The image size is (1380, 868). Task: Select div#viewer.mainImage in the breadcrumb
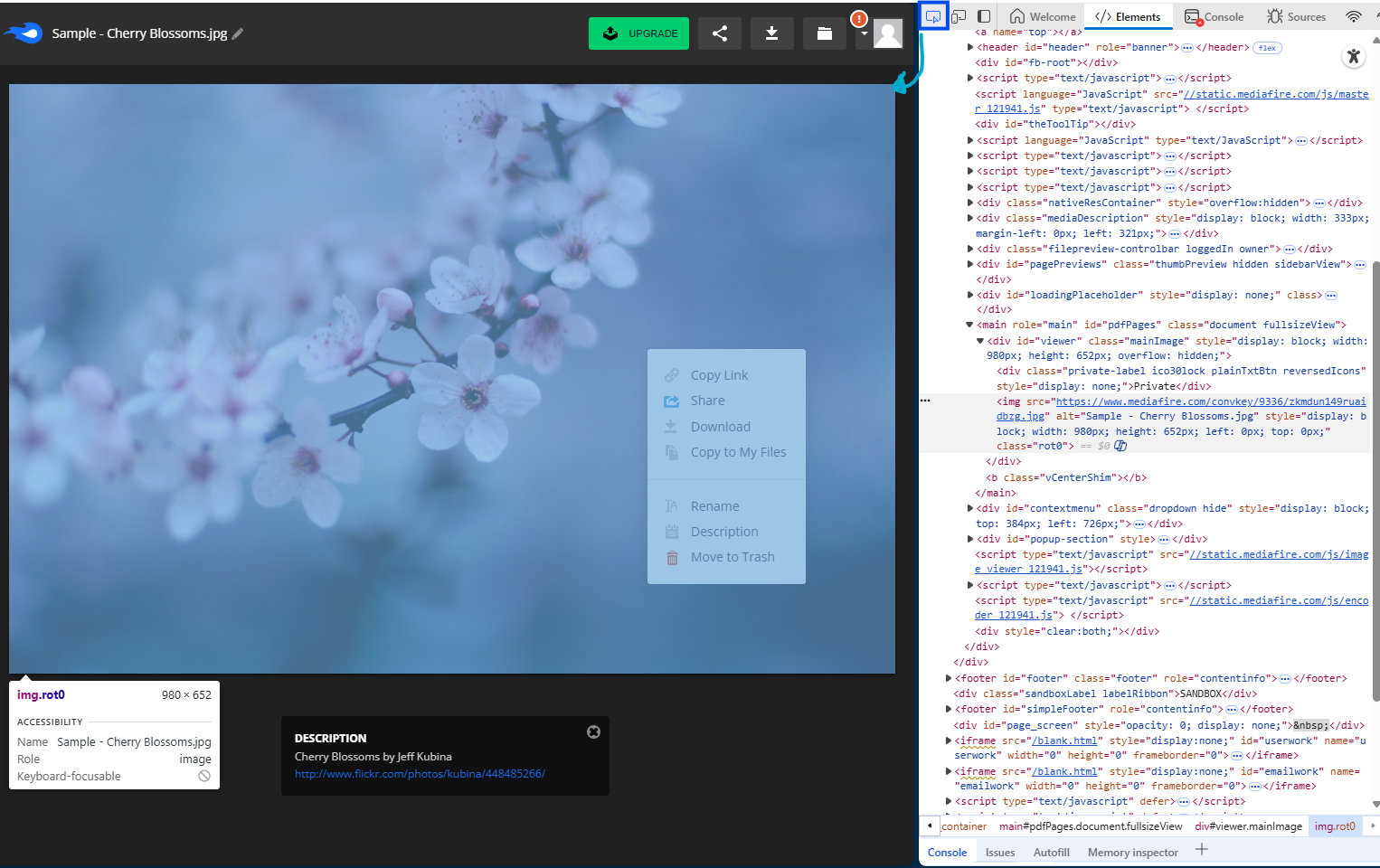tap(1248, 826)
